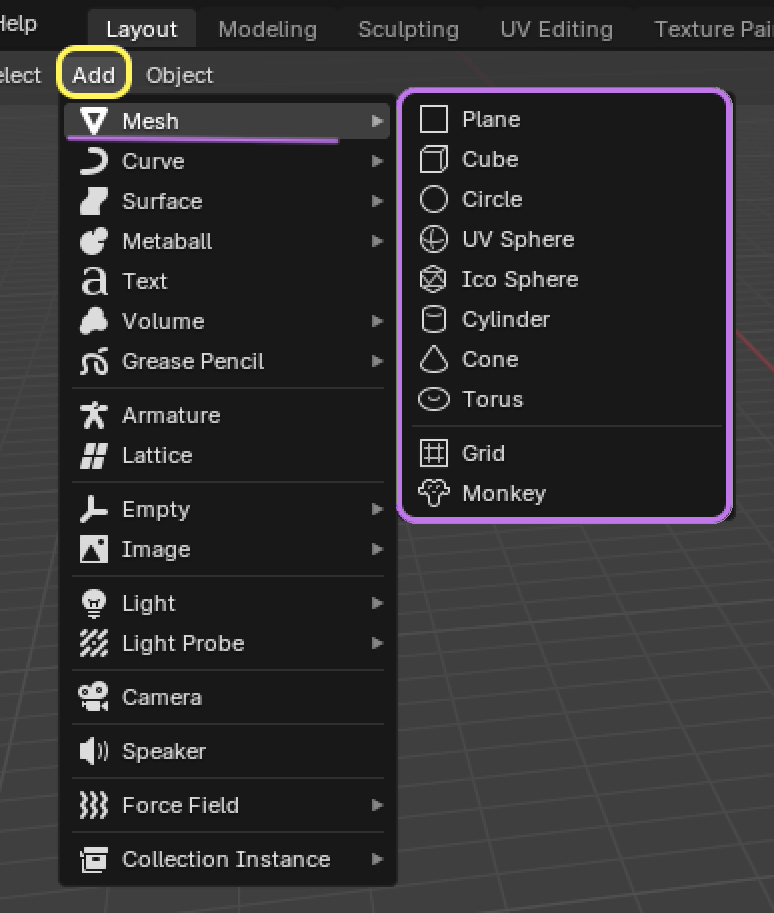Select the Cylinder mesh icon

(x=433, y=319)
